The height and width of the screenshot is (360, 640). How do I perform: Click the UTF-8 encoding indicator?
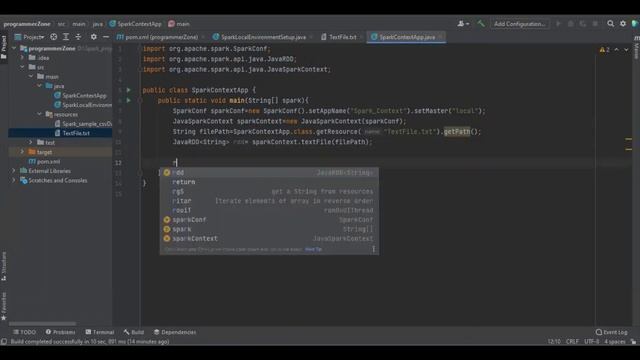(x=591, y=342)
